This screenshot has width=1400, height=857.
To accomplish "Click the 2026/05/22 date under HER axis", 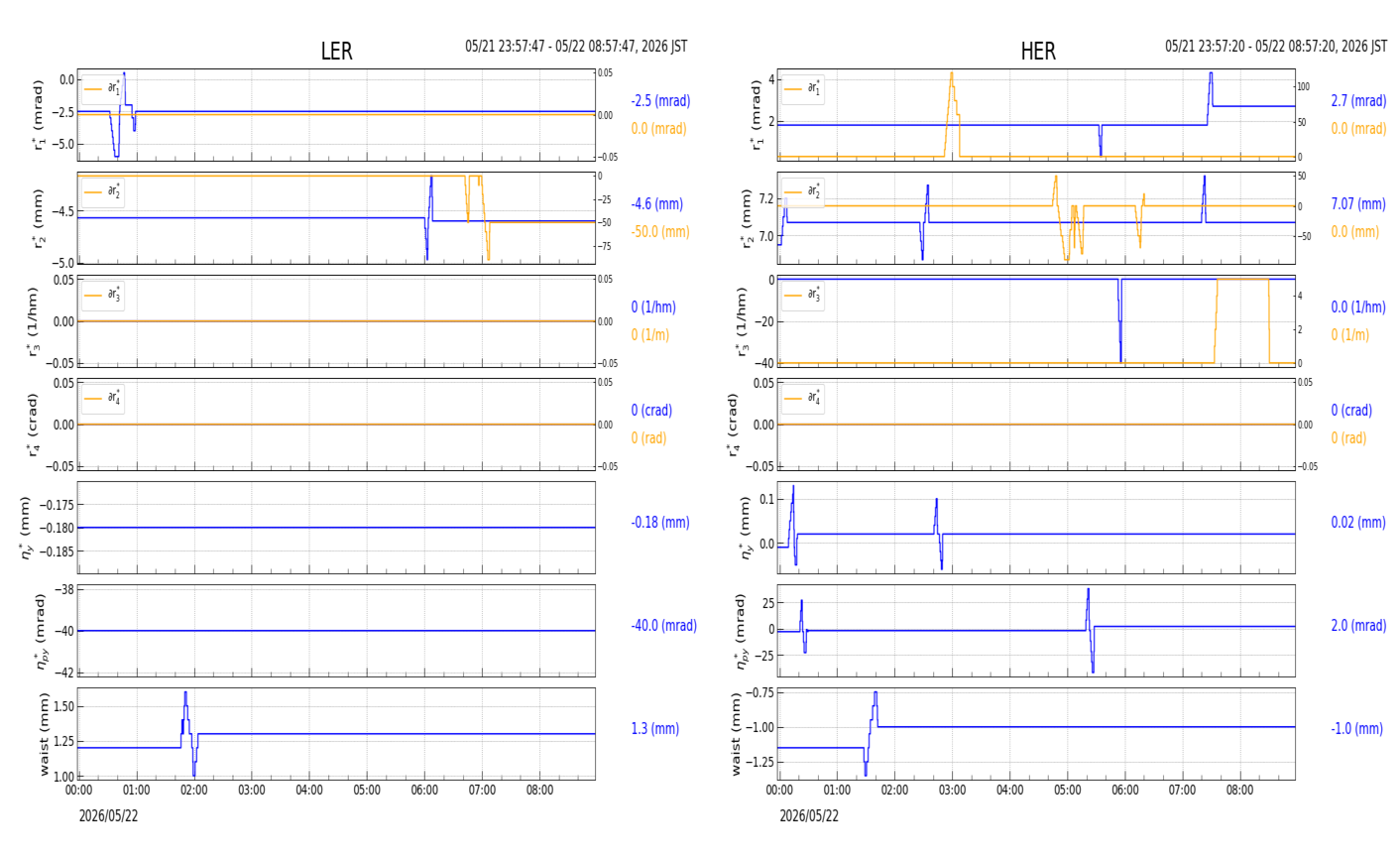I will tap(809, 816).
